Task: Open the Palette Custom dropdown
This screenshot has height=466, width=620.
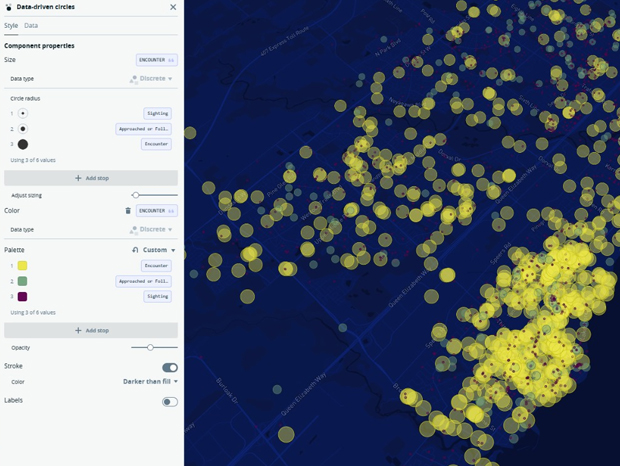Action: [159, 250]
